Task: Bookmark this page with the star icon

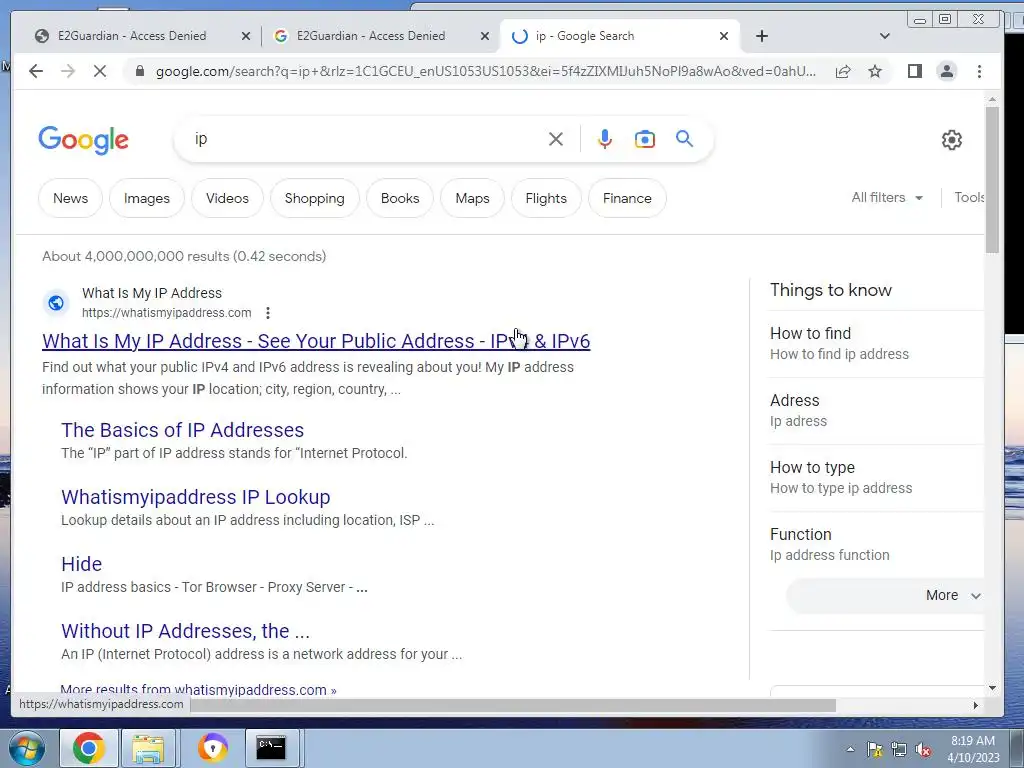Action: [875, 71]
